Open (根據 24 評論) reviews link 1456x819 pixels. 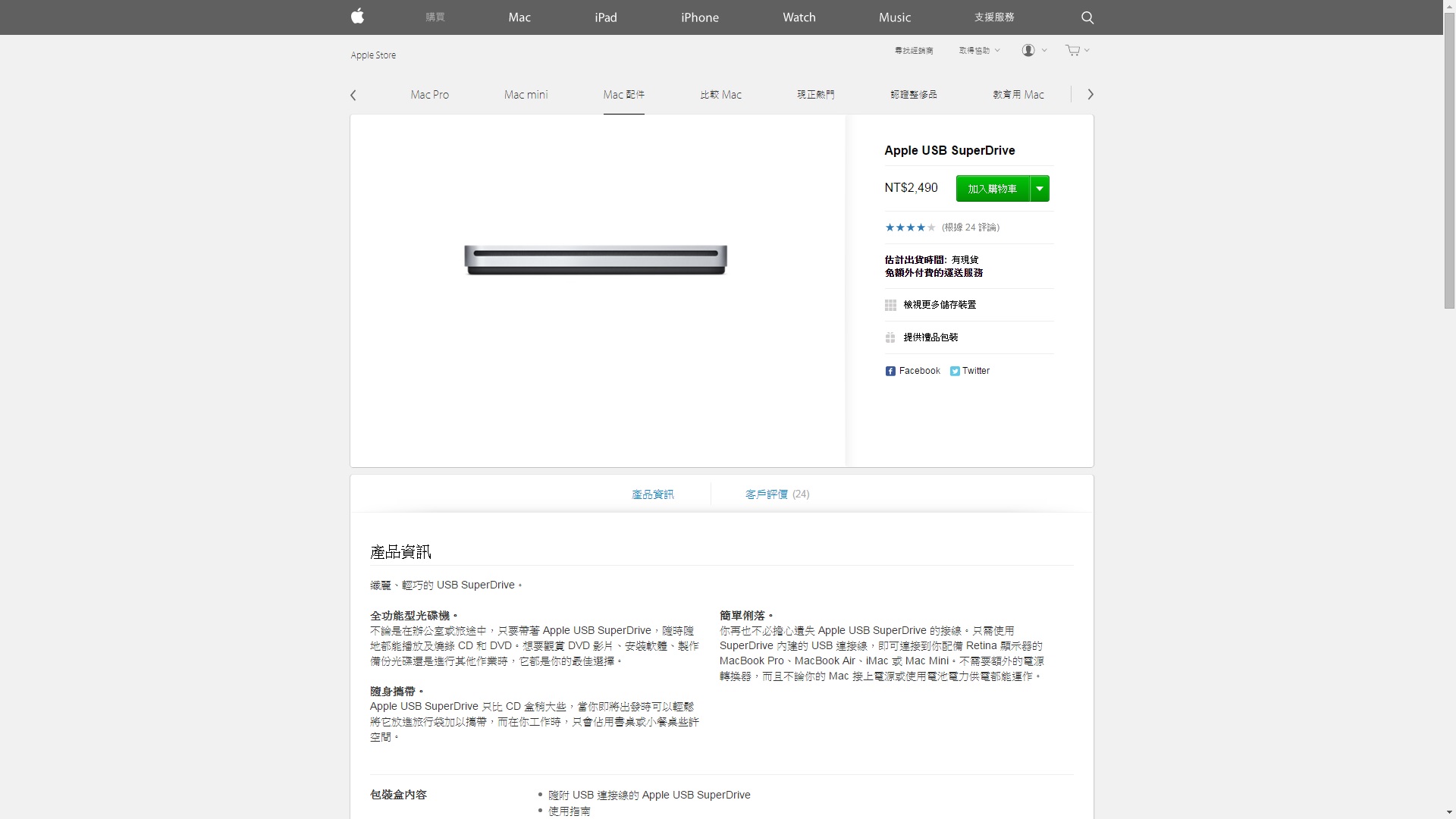tap(971, 227)
